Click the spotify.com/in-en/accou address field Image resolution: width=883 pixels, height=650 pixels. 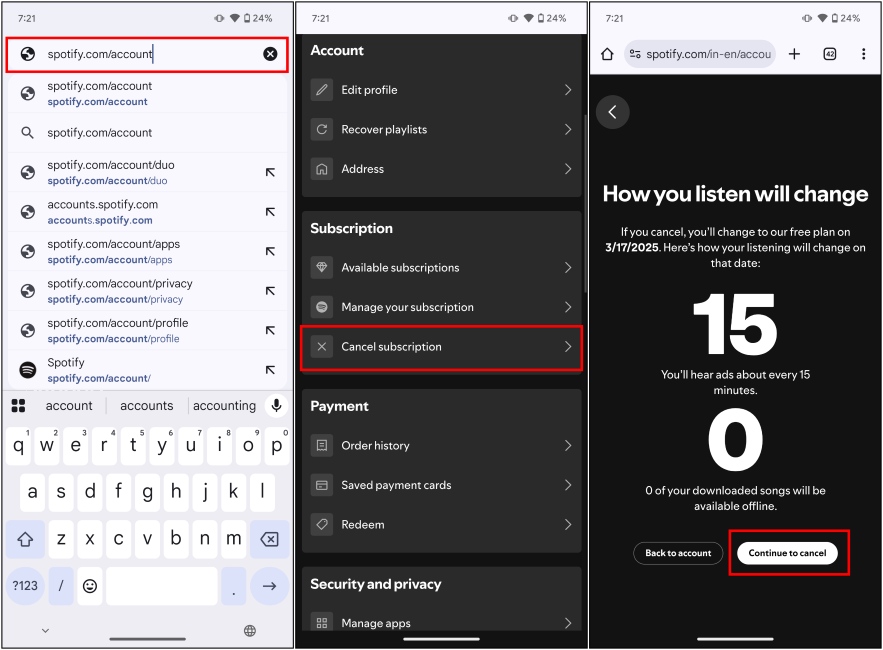(700, 54)
